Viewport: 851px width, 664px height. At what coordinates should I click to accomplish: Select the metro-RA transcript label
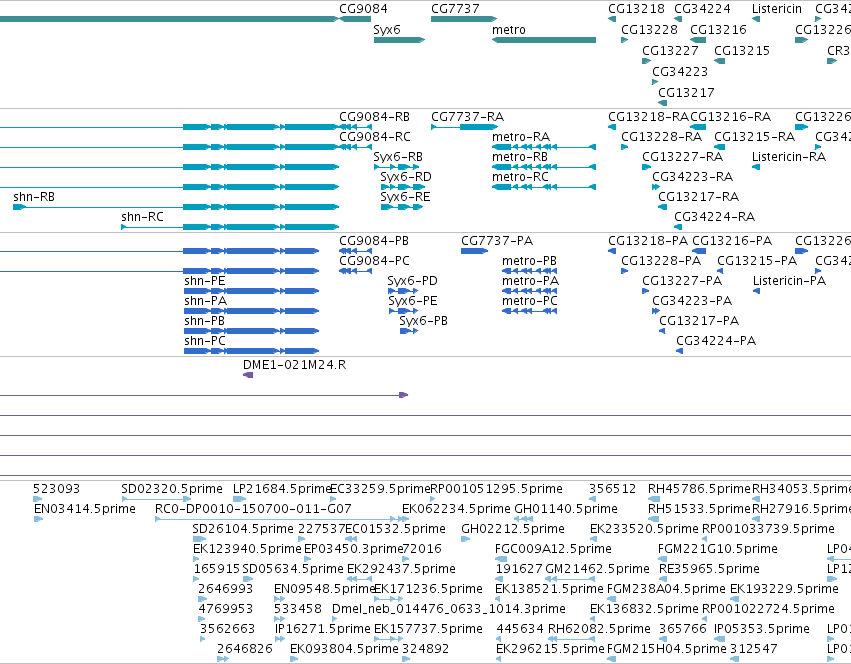tap(521, 137)
